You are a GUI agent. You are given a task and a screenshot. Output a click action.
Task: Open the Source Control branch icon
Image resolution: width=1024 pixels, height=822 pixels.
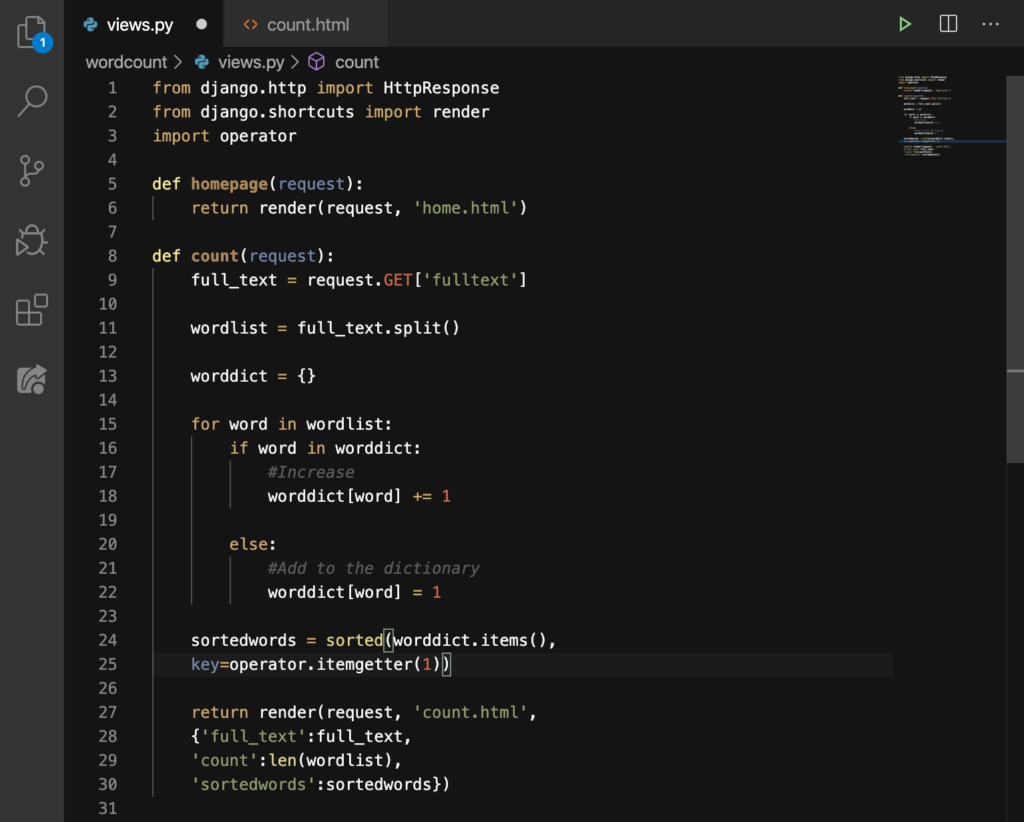click(32, 171)
